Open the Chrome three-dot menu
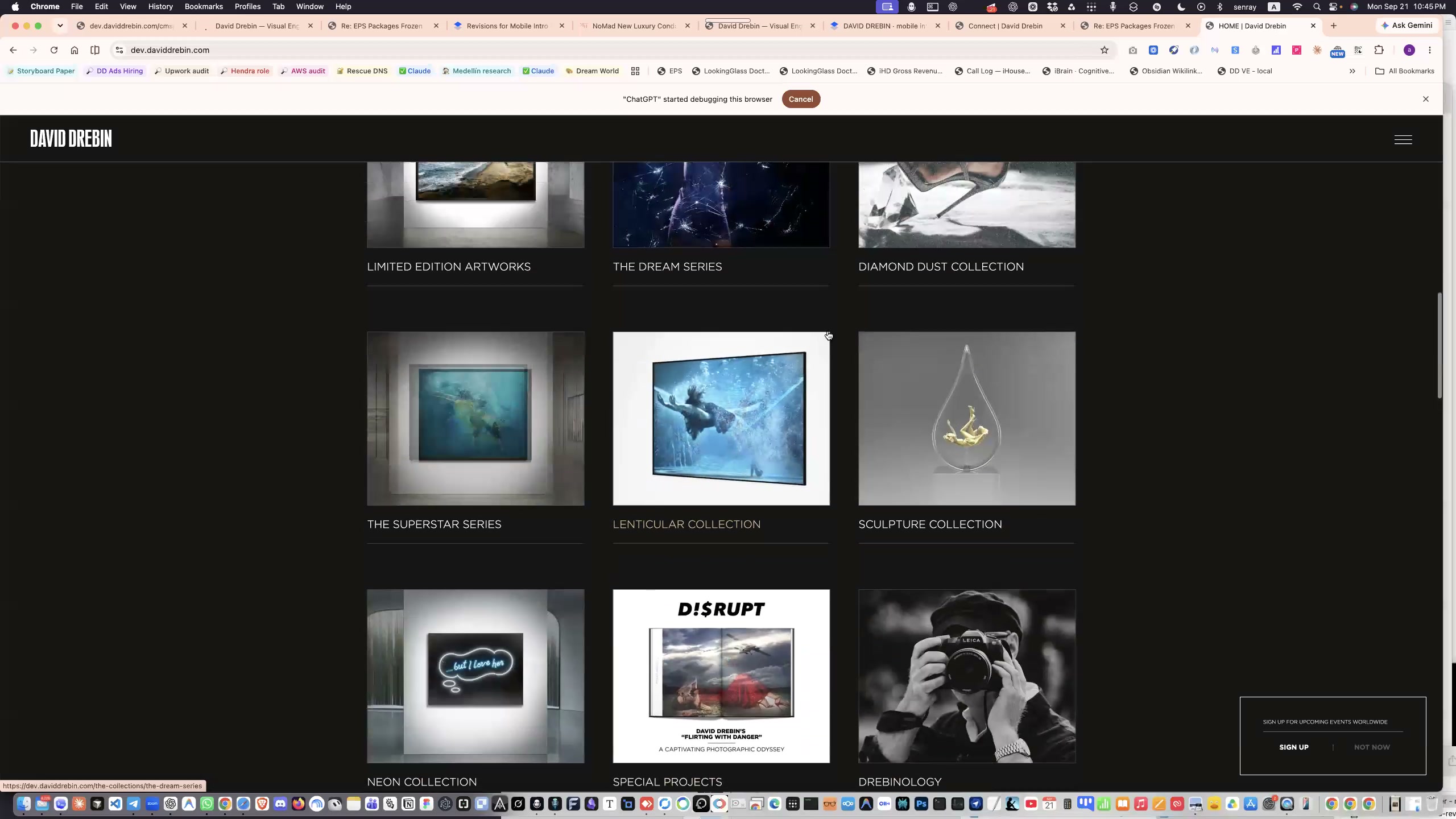The width and height of the screenshot is (1456, 819). [x=1430, y=50]
